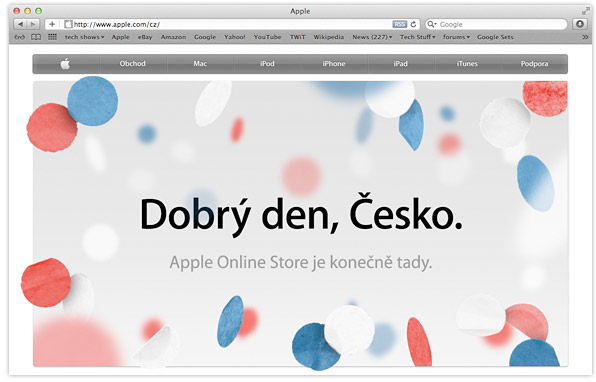Viewport: 596px width, 382px height.
Task: Open Top Sites grid icon
Action: click(52, 37)
